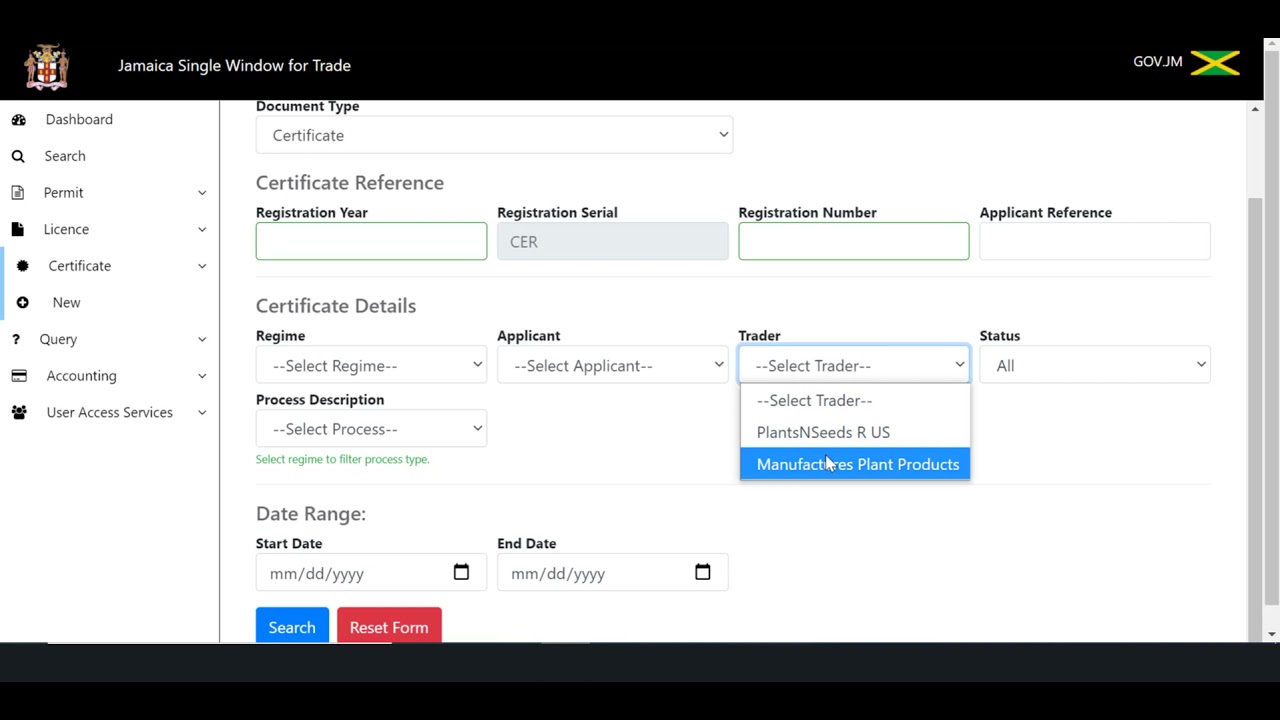Image resolution: width=1280 pixels, height=720 pixels.
Task: Expand the Licence menu chevron
Action: 202,229
